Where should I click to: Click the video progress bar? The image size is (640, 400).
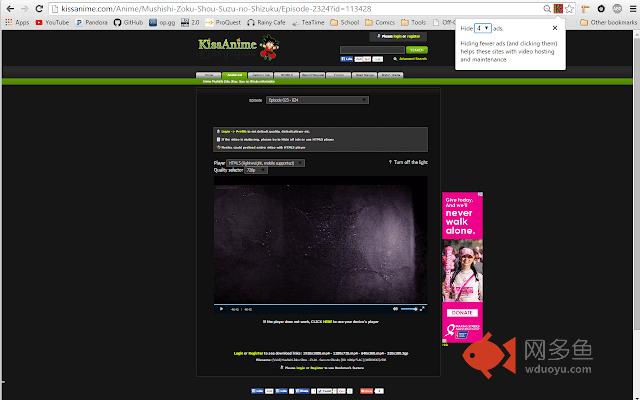click(320, 304)
